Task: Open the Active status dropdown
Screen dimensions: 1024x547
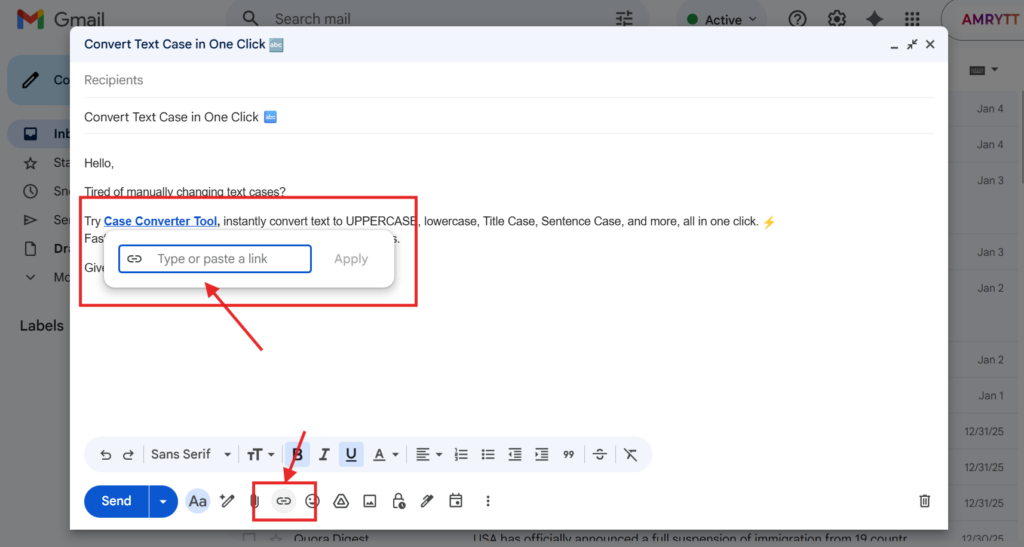Action: tap(722, 20)
